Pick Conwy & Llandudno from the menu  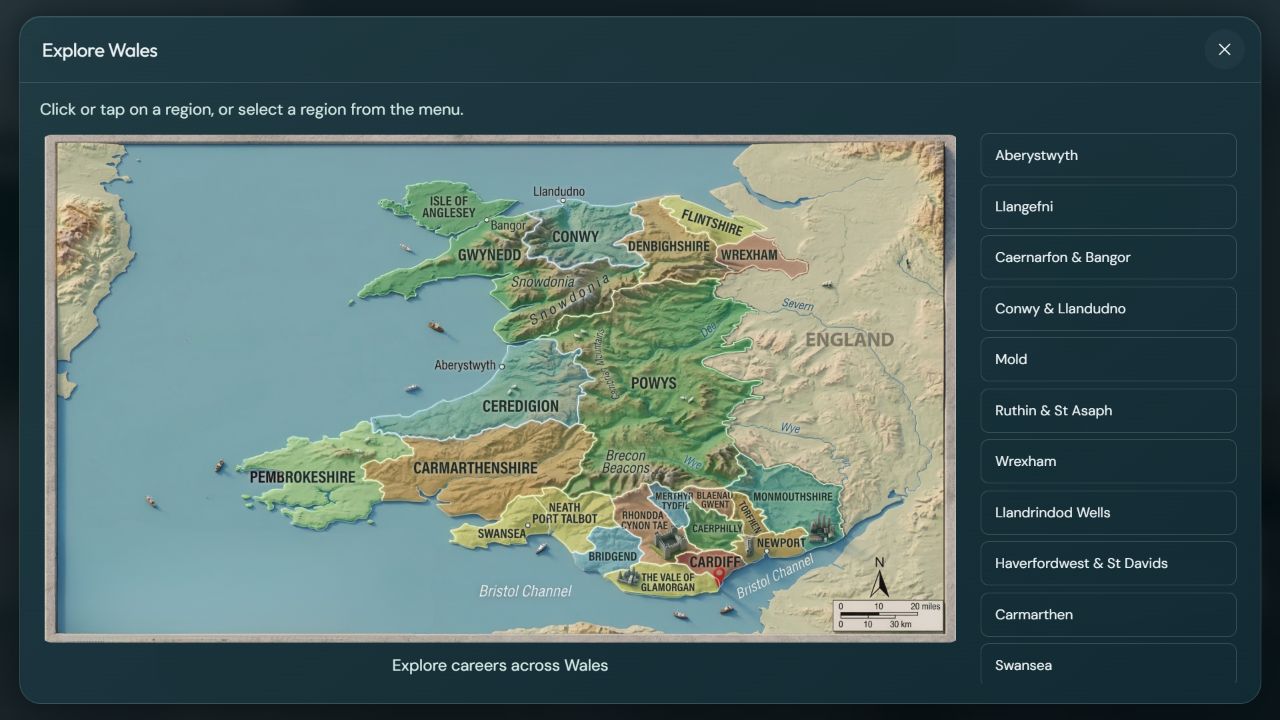click(x=1108, y=308)
